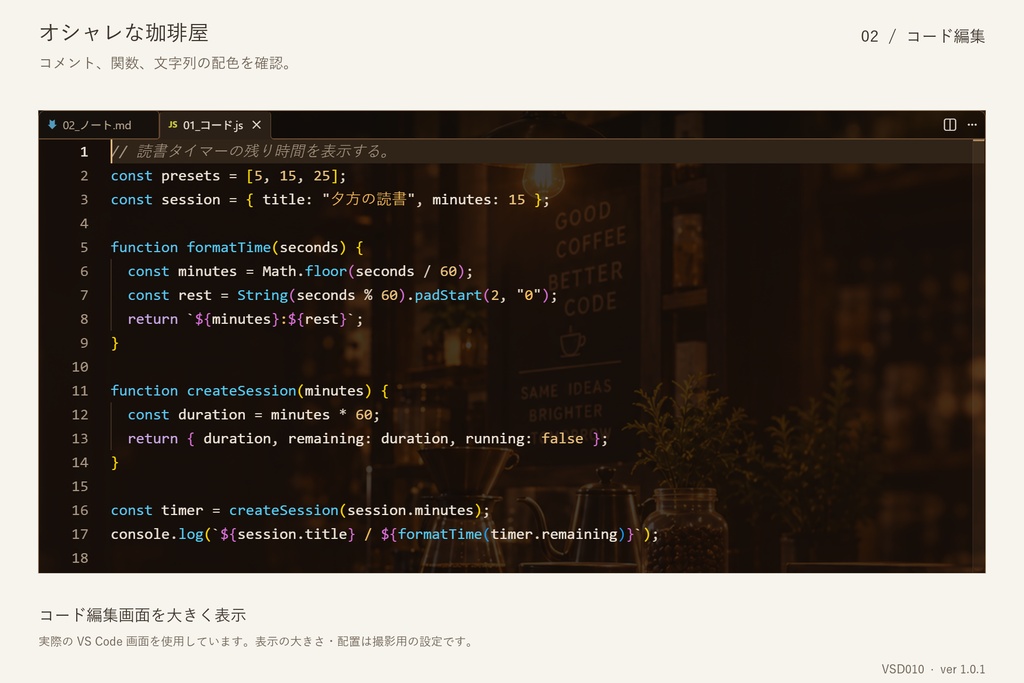Click the return keyword on line 8

pyautogui.click(x=153, y=319)
